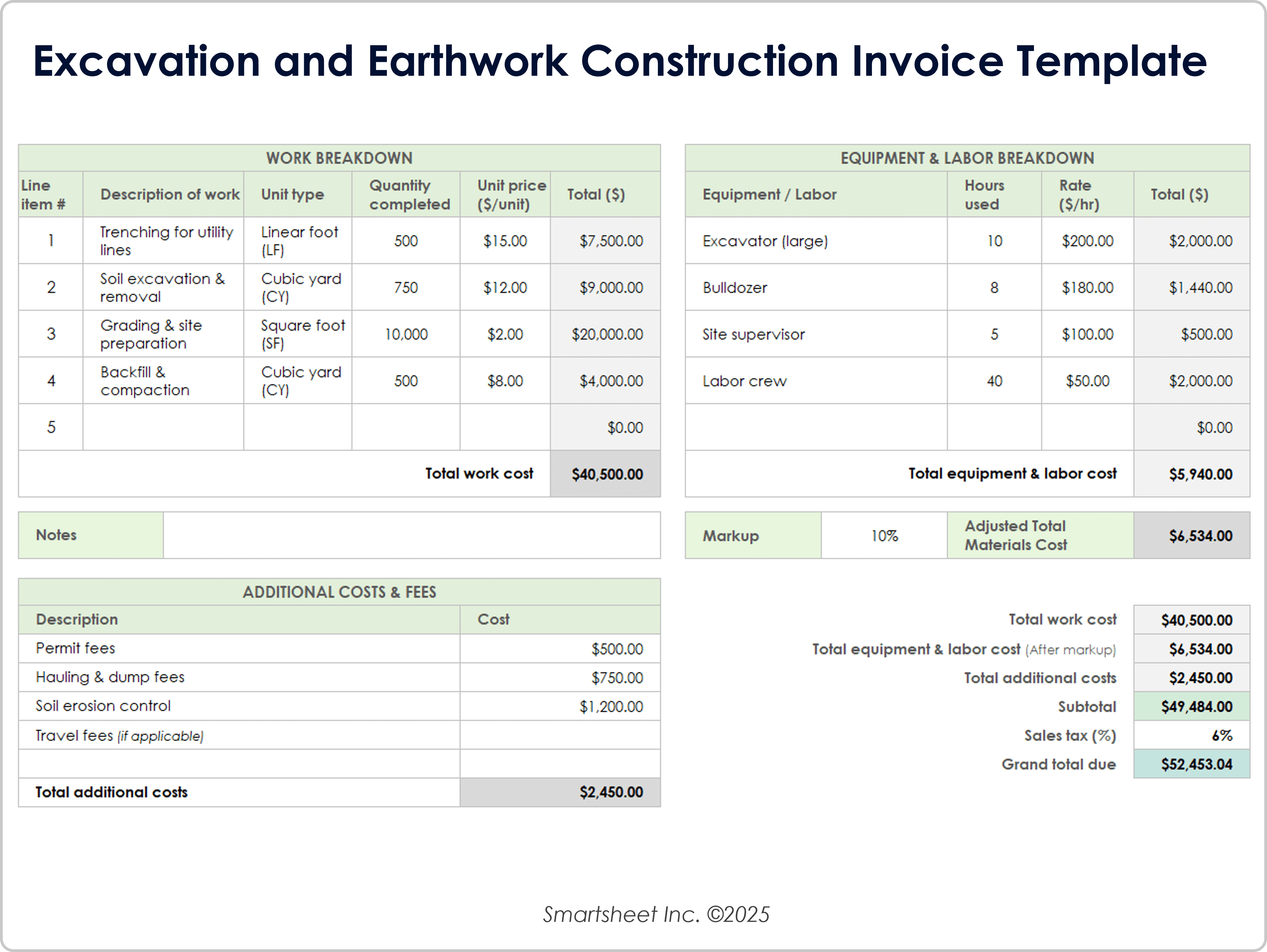Click the 'Labor crew' cell
The height and width of the screenshot is (952, 1267).
(816, 381)
